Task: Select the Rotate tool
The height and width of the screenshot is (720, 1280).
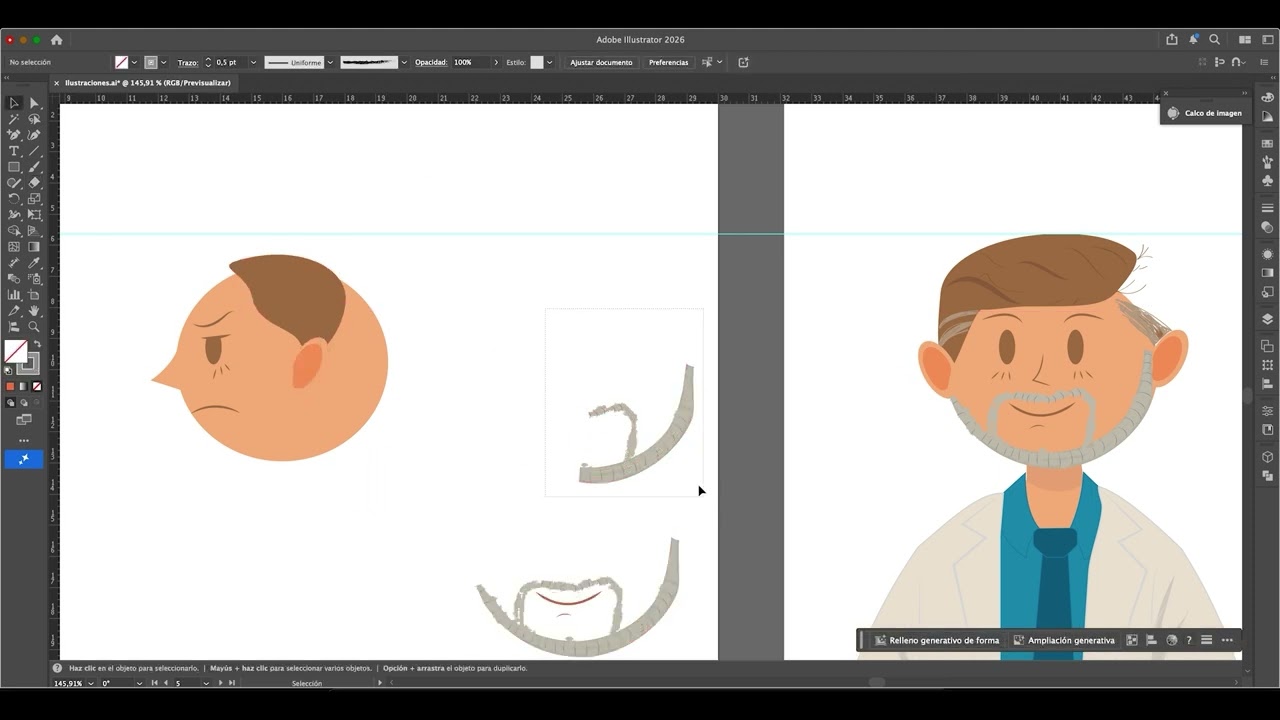Action: [14, 198]
